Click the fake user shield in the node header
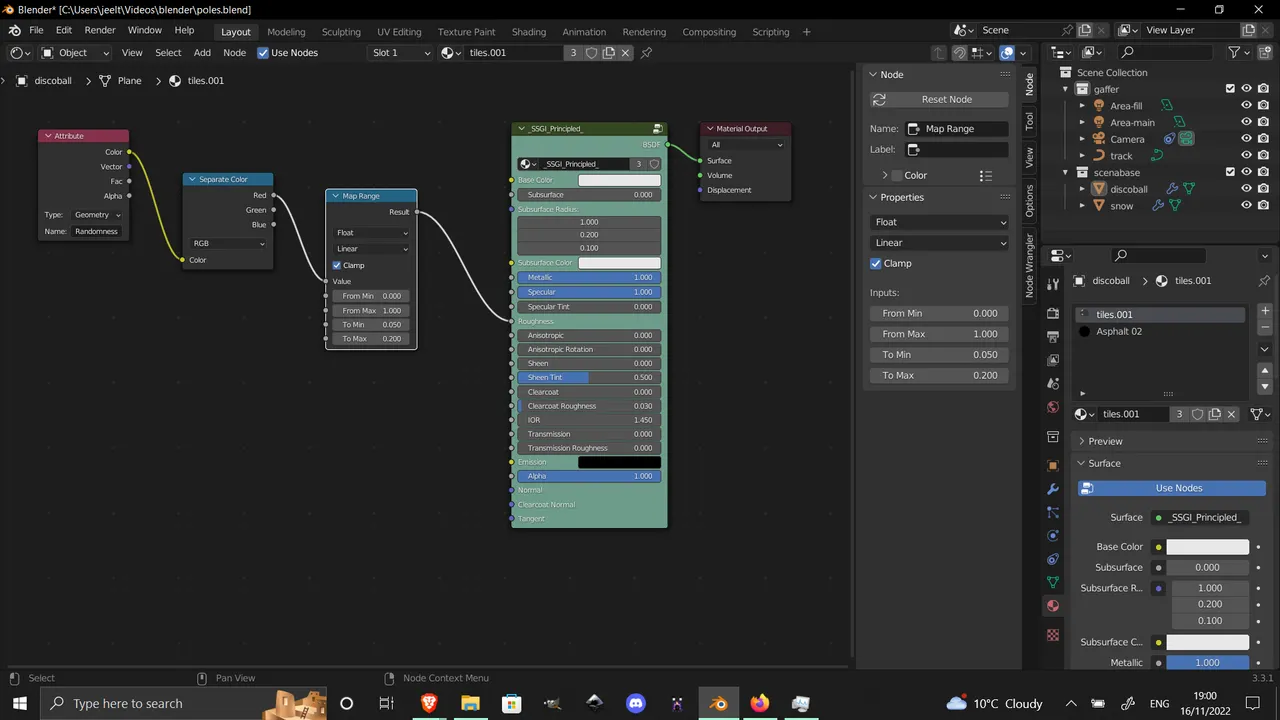Image resolution: width=1280 pixels, height=720 pixels. (591, 53)
